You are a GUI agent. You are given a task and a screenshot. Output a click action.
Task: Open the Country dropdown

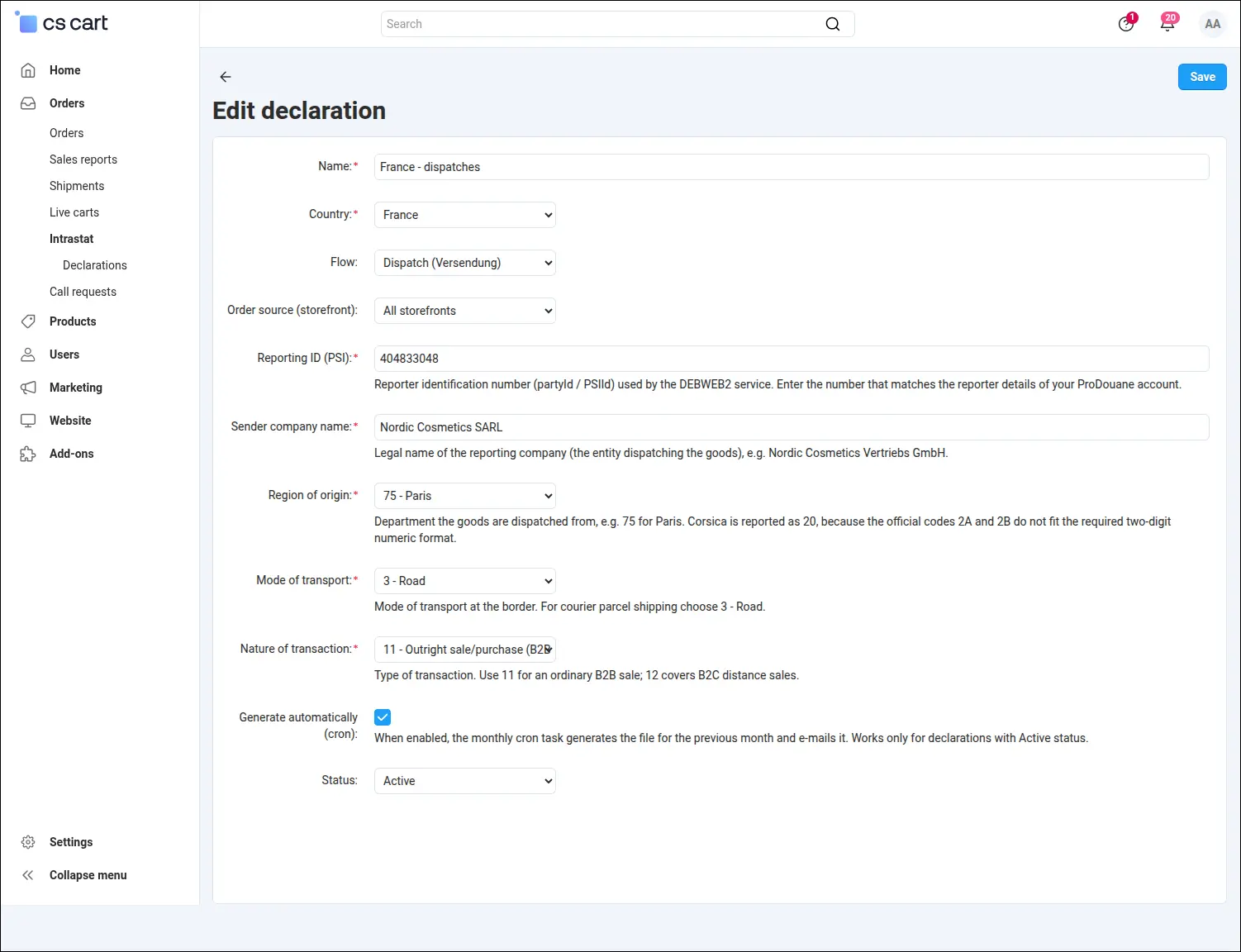click(x=465, y=215)
